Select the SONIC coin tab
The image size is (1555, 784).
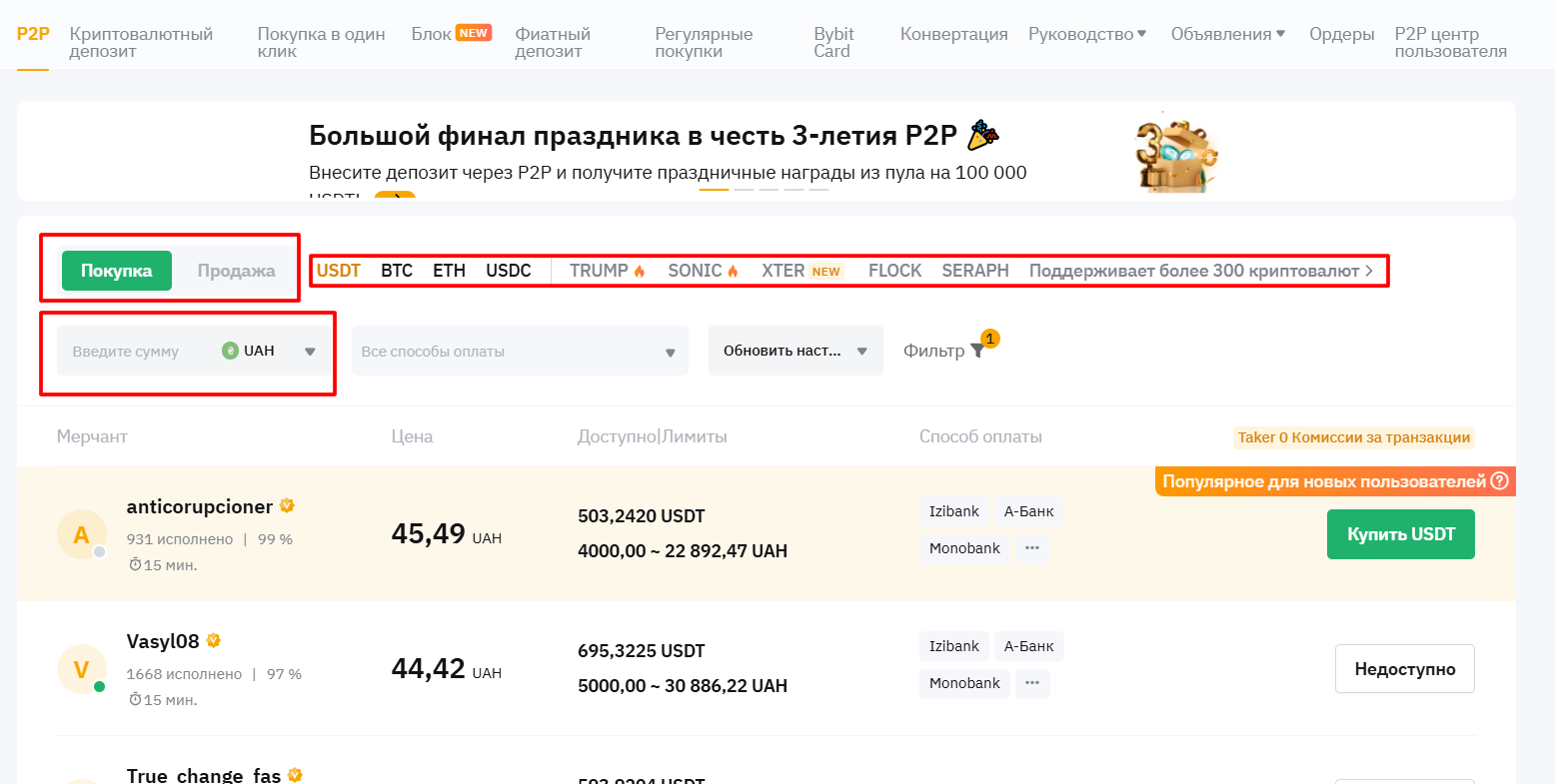(695, 271)
